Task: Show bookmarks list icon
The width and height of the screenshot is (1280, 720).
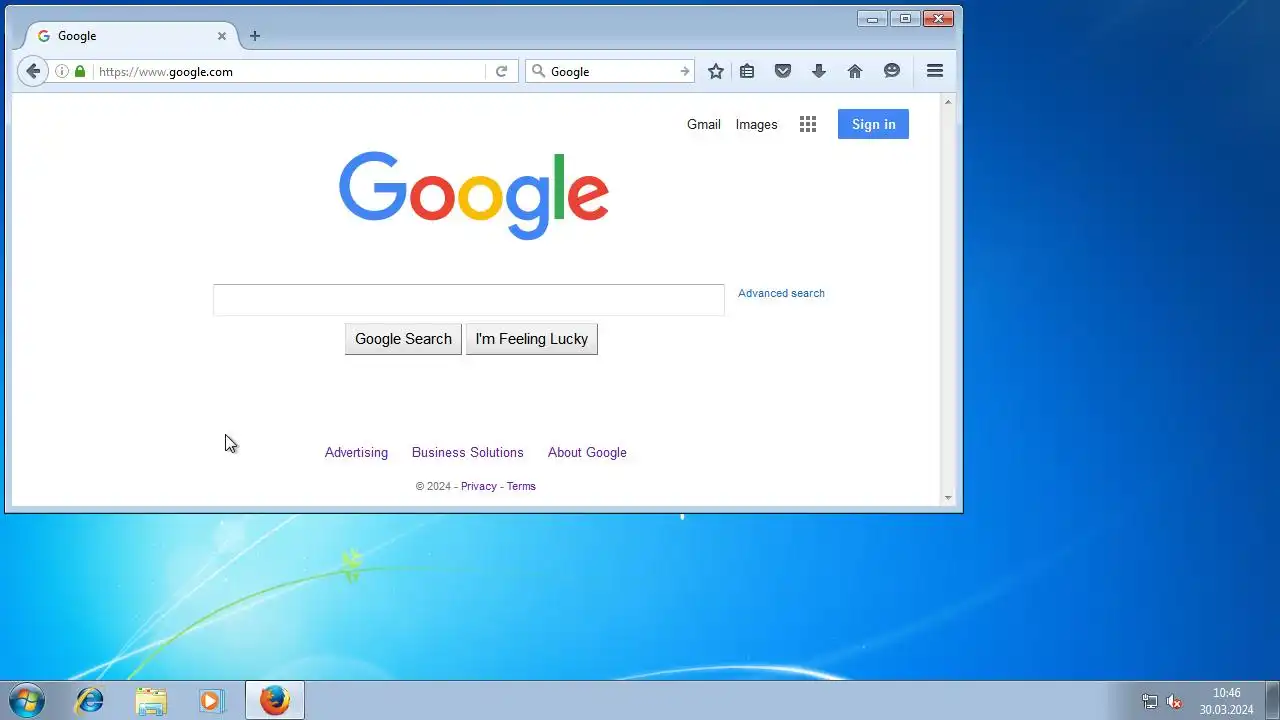Action: (747, 71)
